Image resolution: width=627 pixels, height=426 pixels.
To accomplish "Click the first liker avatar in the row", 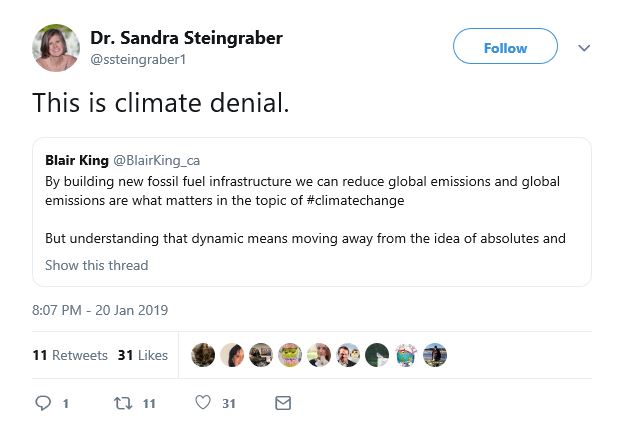I will coord(203,355).
